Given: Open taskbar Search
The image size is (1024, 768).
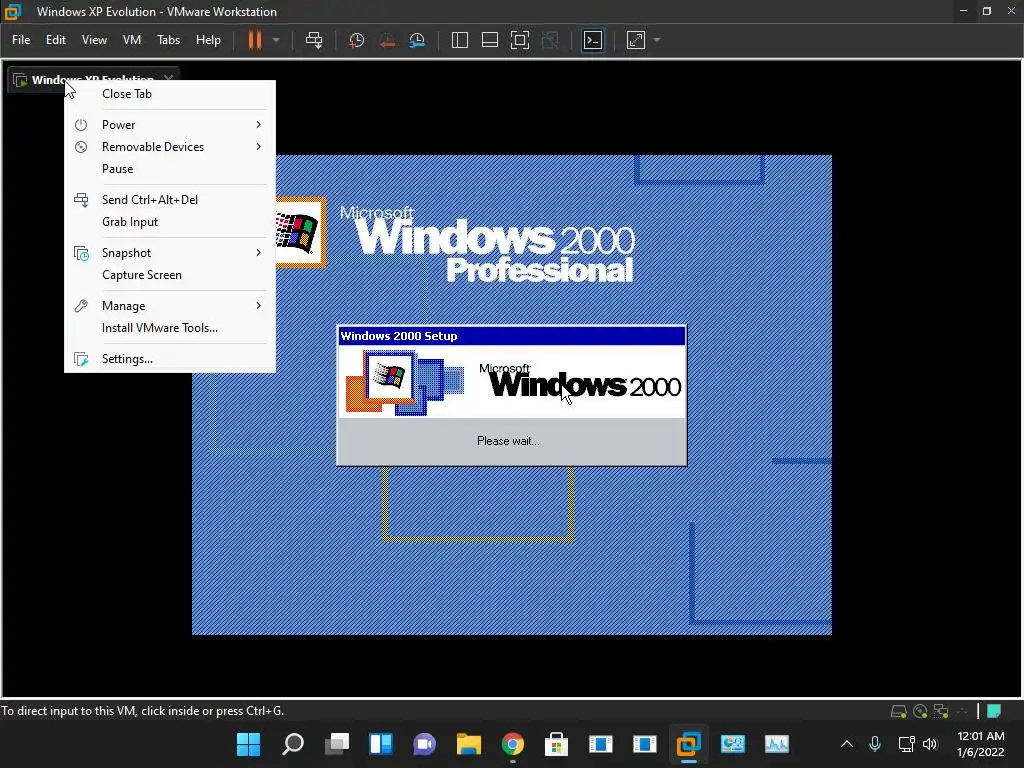Looking at the screenshot, I should pyautogui.click(x=293, y=744).
